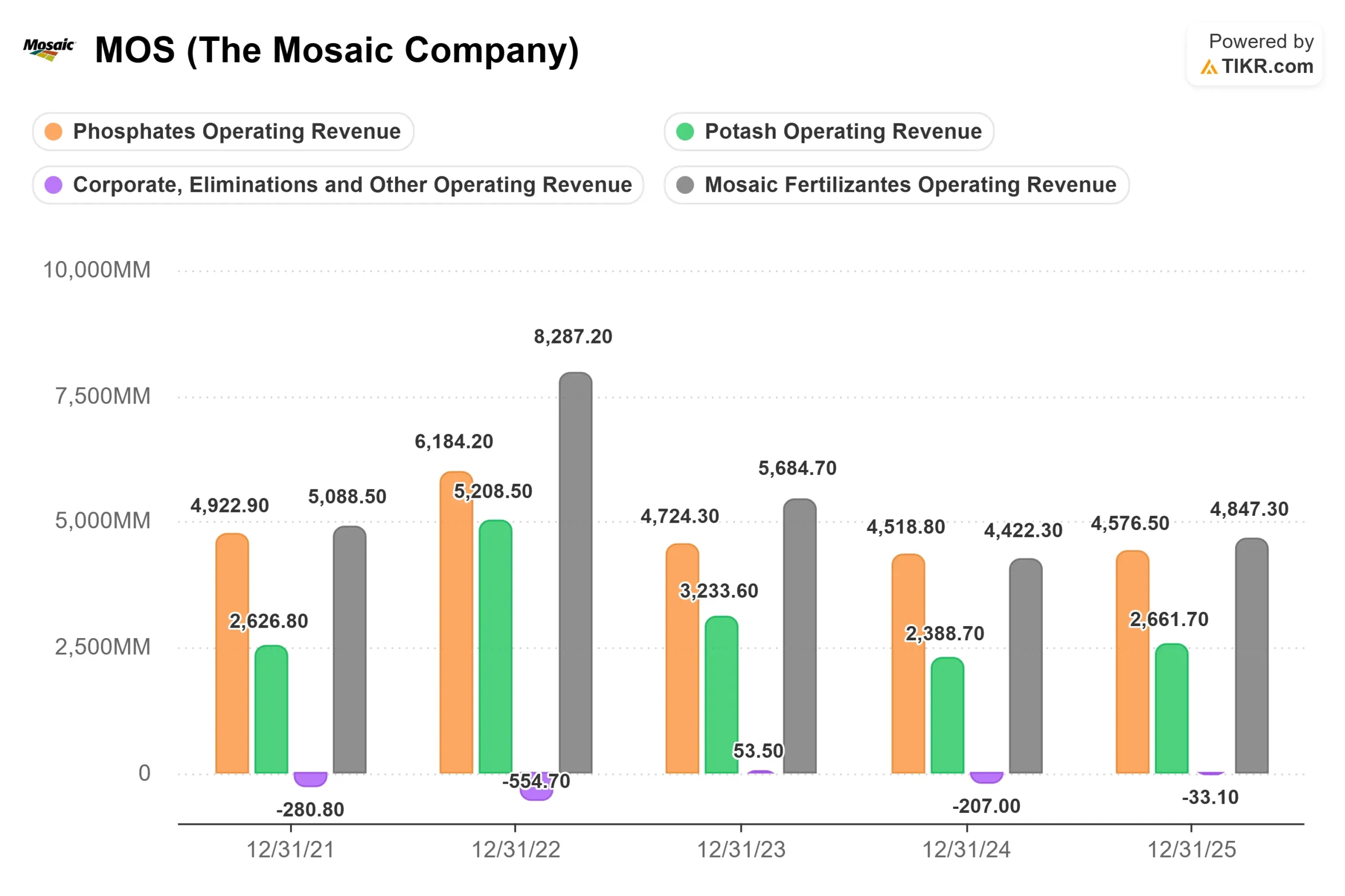Click the gray Fertilizantes bar for 12/31/23
Image resolution: width=1345 pixels, height=896 pixels.
(x=799, y=636)
